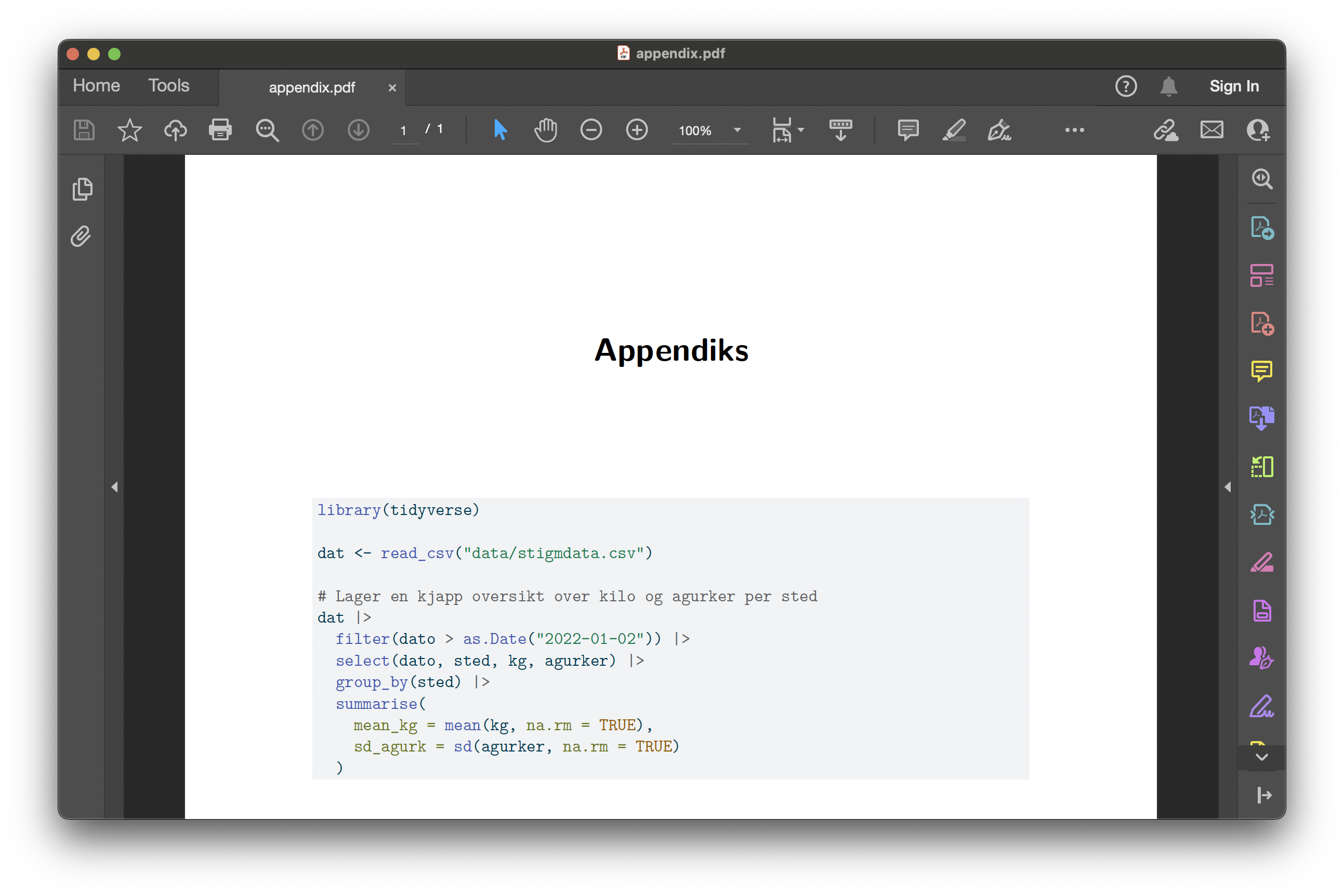Collapse the right tools pane arrow
The width and height of the screenshot is (1344, 896).
pyautogui.click(x=1228, y=487)
